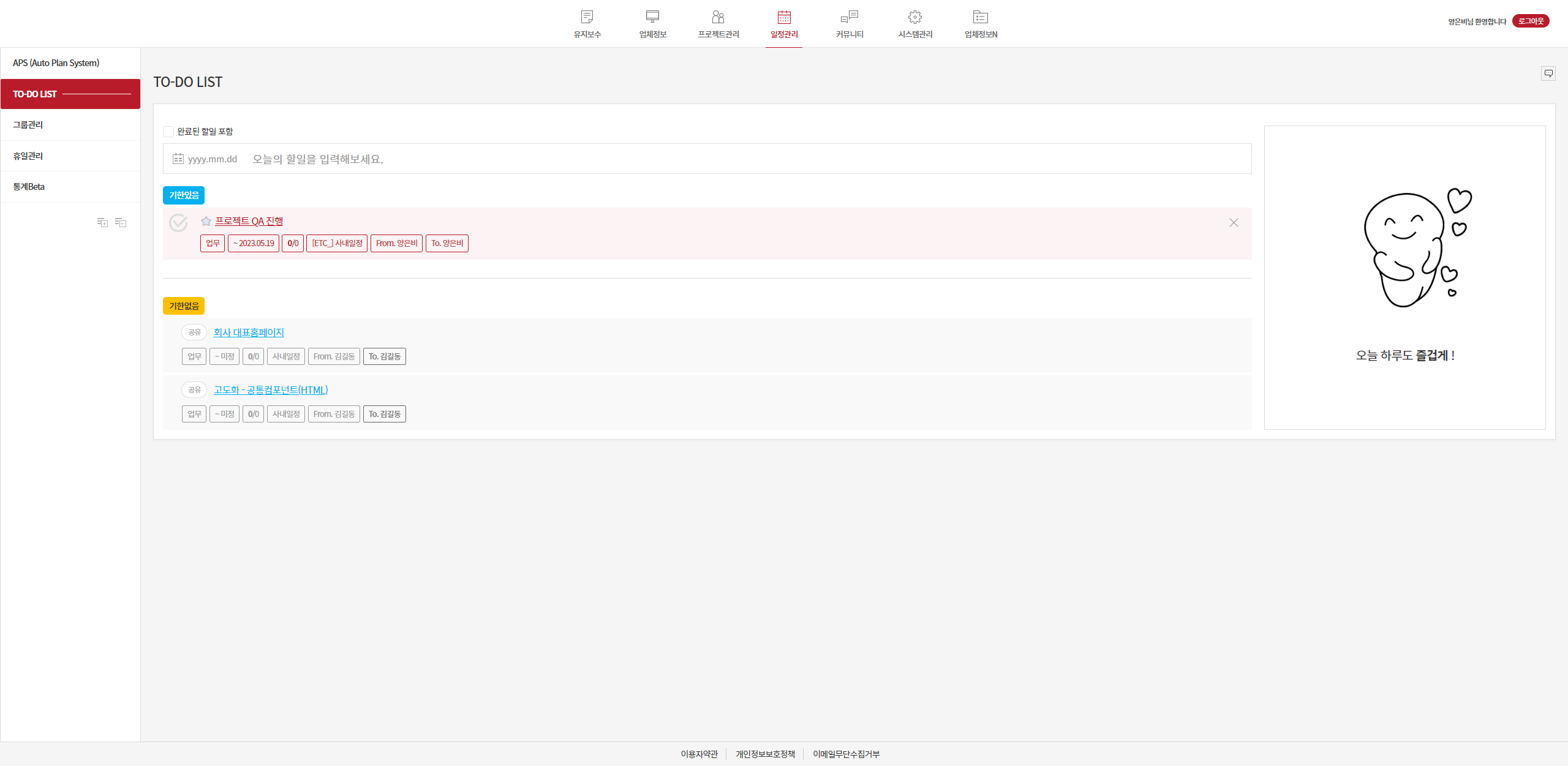Expand all sidebar menus with the plus icon
This screenshot has width=1568, height=766.
(102, 223)
